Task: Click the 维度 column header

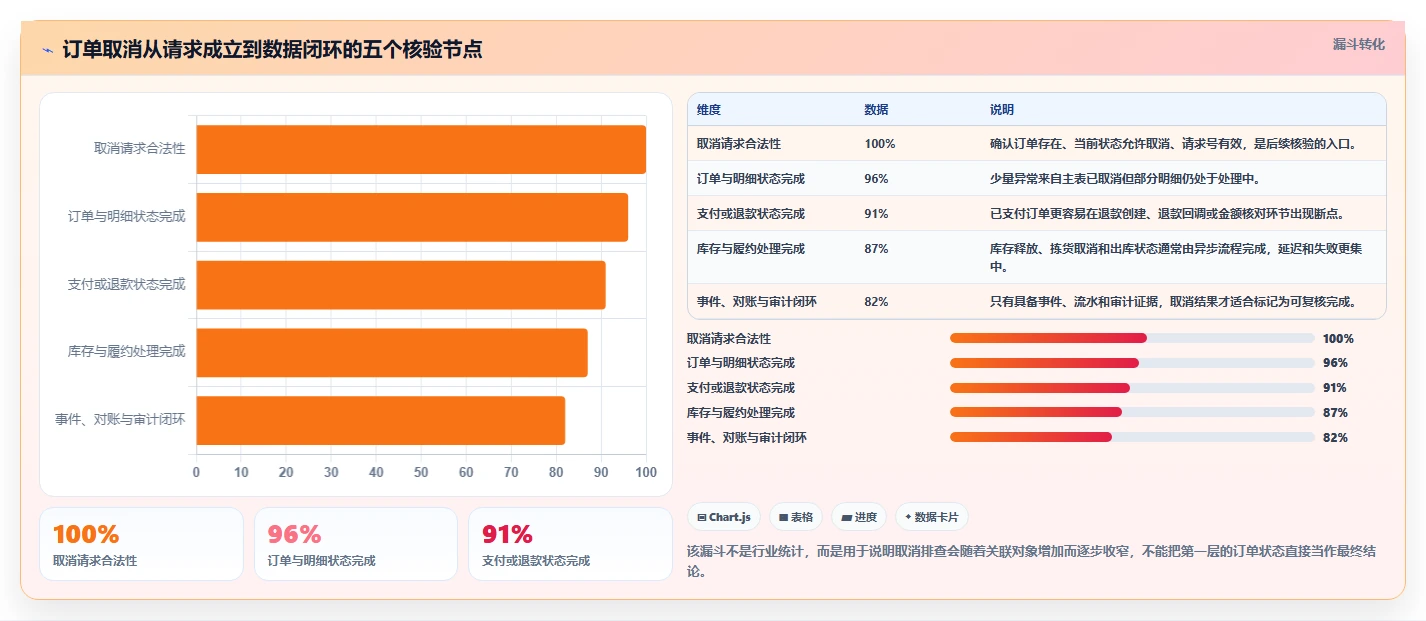Action: click(709, 109)
